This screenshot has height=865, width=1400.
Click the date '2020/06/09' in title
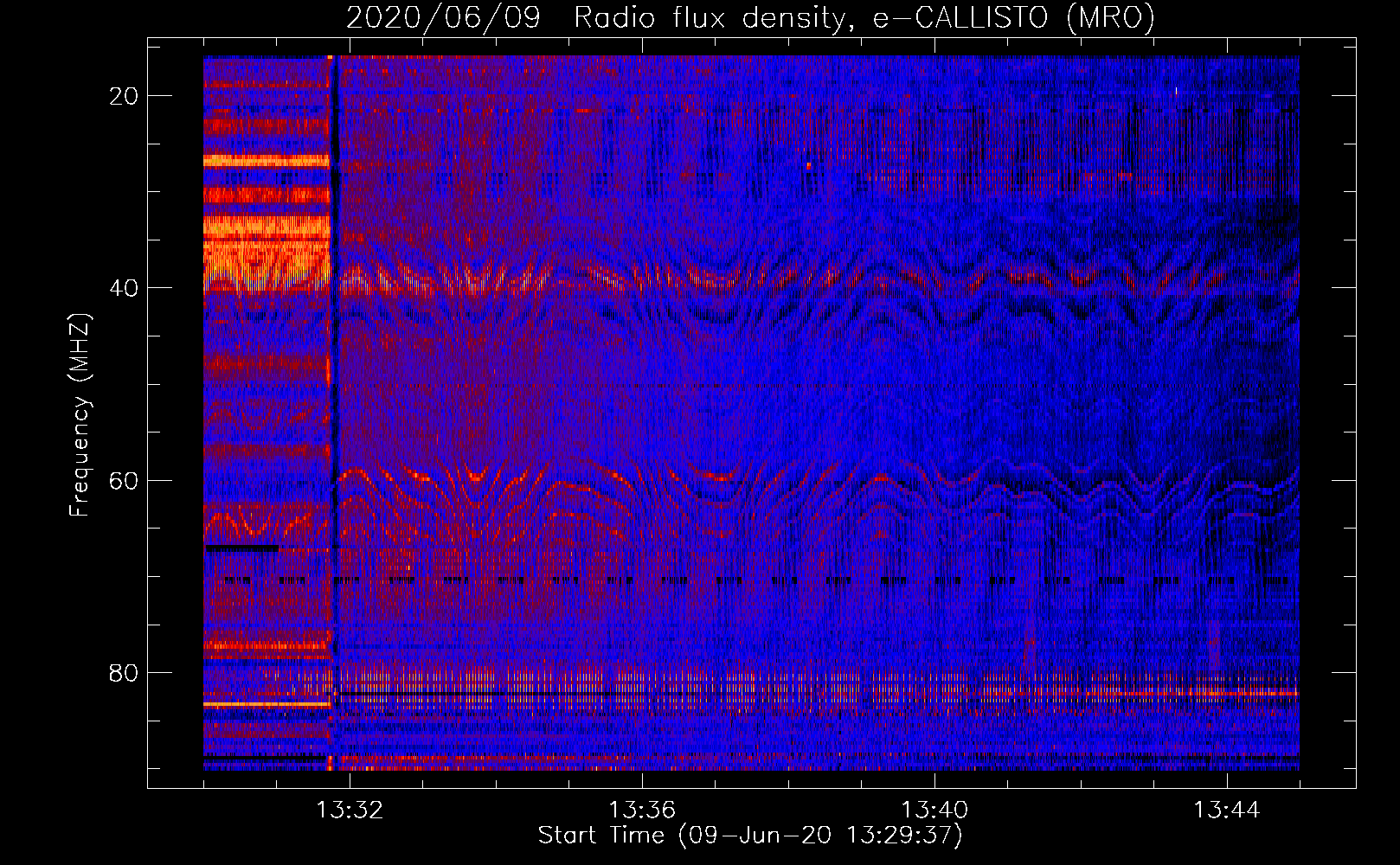tap(443, 17)
